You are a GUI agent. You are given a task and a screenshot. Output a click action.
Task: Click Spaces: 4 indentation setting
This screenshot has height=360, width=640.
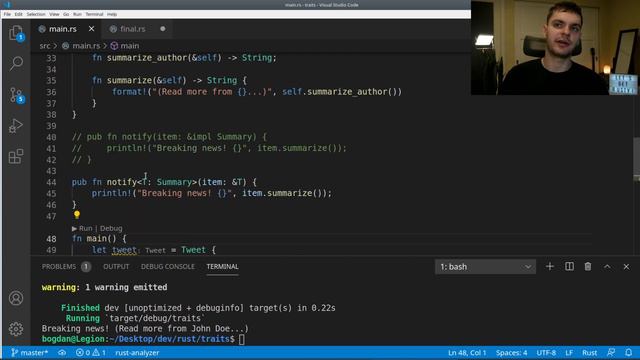click(x=511, y=353)
